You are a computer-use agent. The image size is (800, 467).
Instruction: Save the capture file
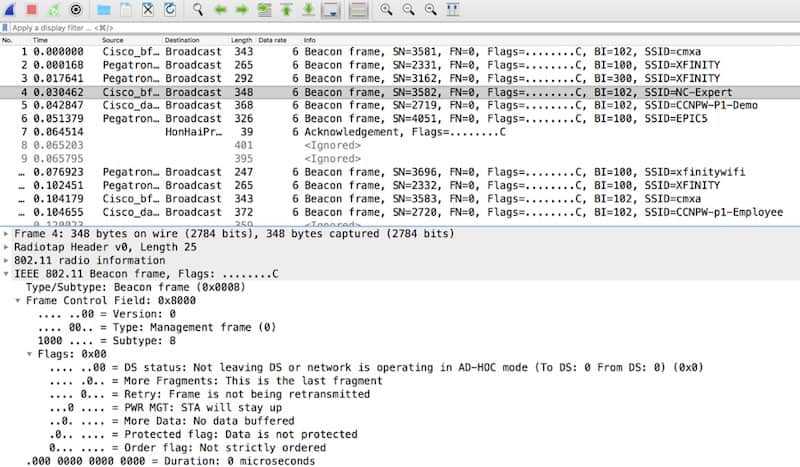126,9
